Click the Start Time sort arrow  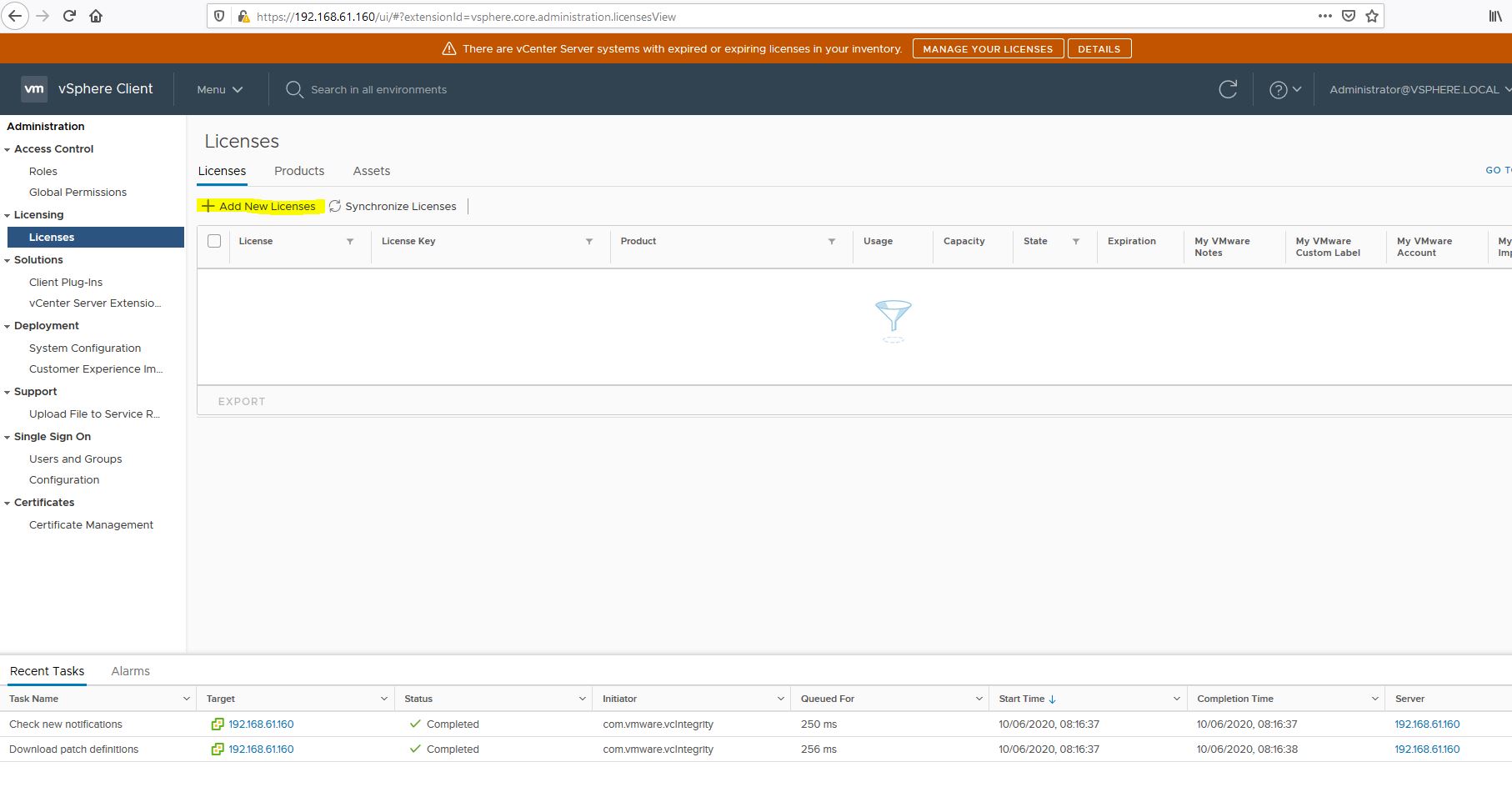point(1053,699)
